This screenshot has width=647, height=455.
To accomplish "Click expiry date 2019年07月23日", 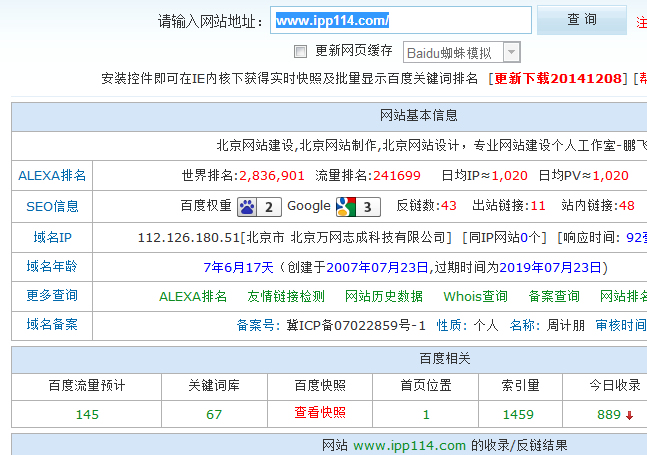I will tap(550, 267).
